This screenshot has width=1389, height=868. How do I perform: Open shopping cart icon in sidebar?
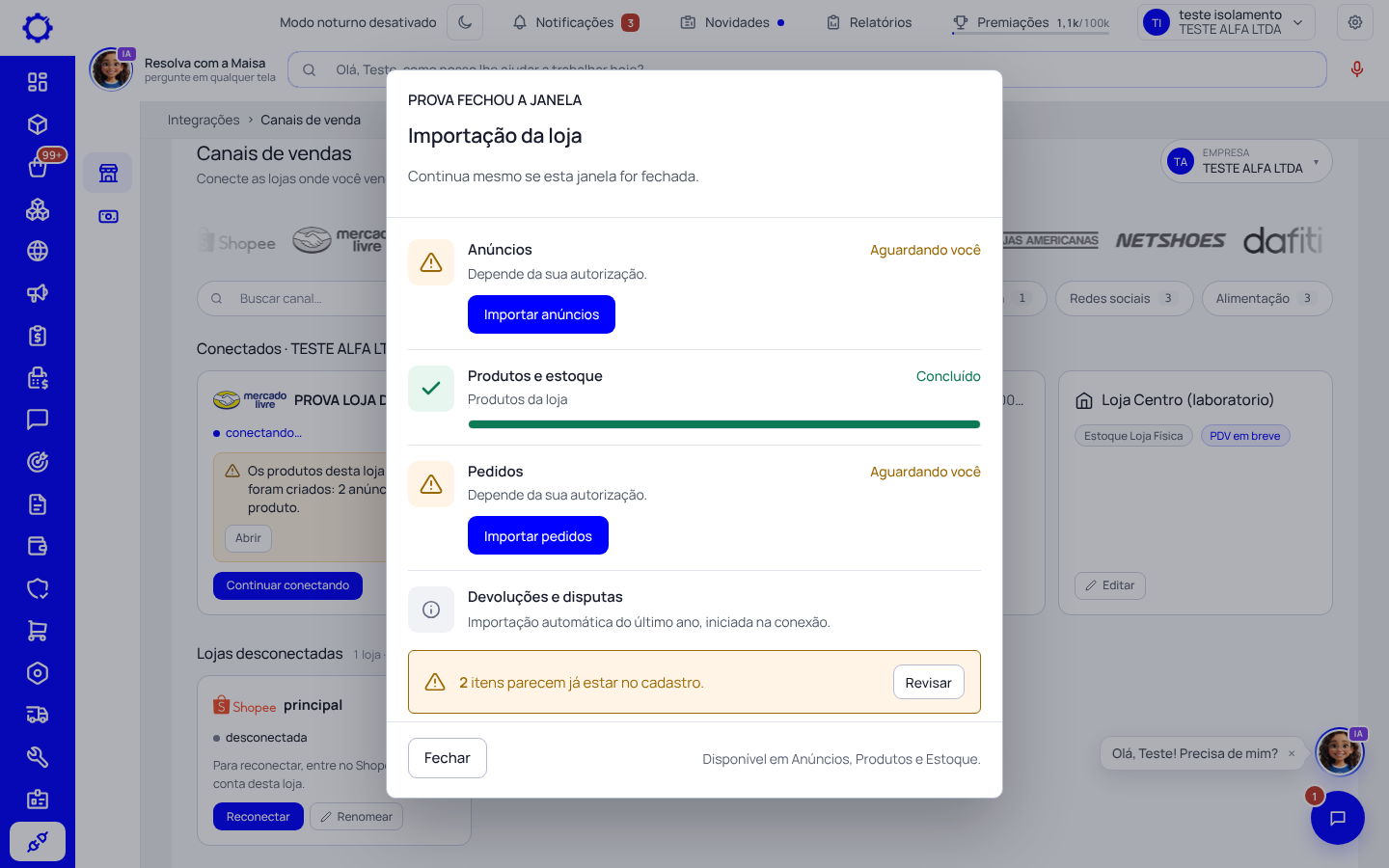[x=38, y=631]
